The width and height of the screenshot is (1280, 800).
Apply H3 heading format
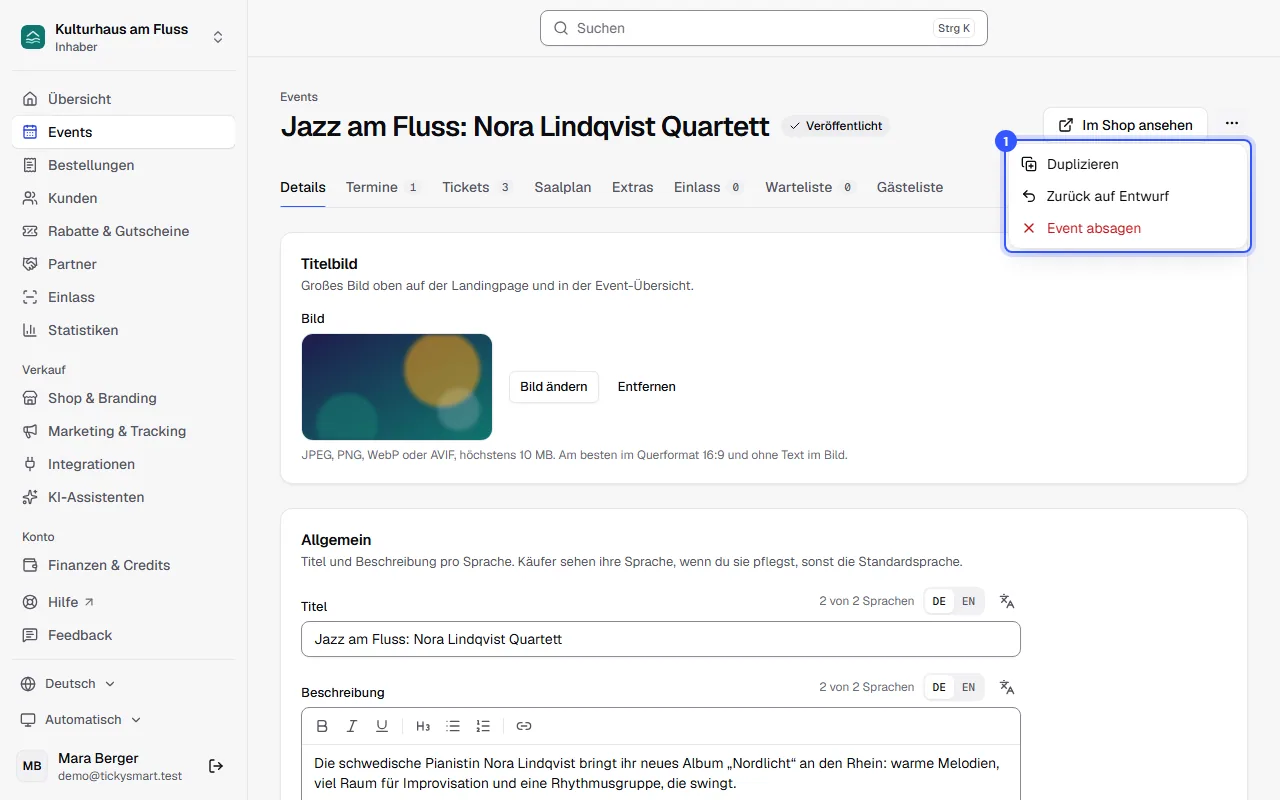423,726
